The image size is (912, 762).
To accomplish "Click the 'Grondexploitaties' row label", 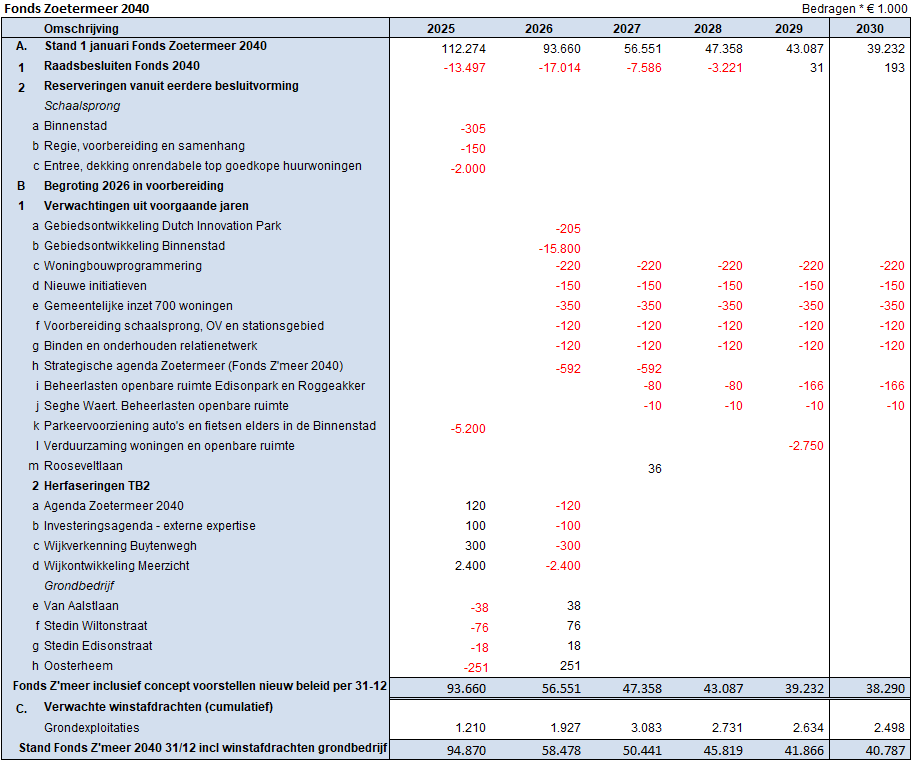I will 91,728.
